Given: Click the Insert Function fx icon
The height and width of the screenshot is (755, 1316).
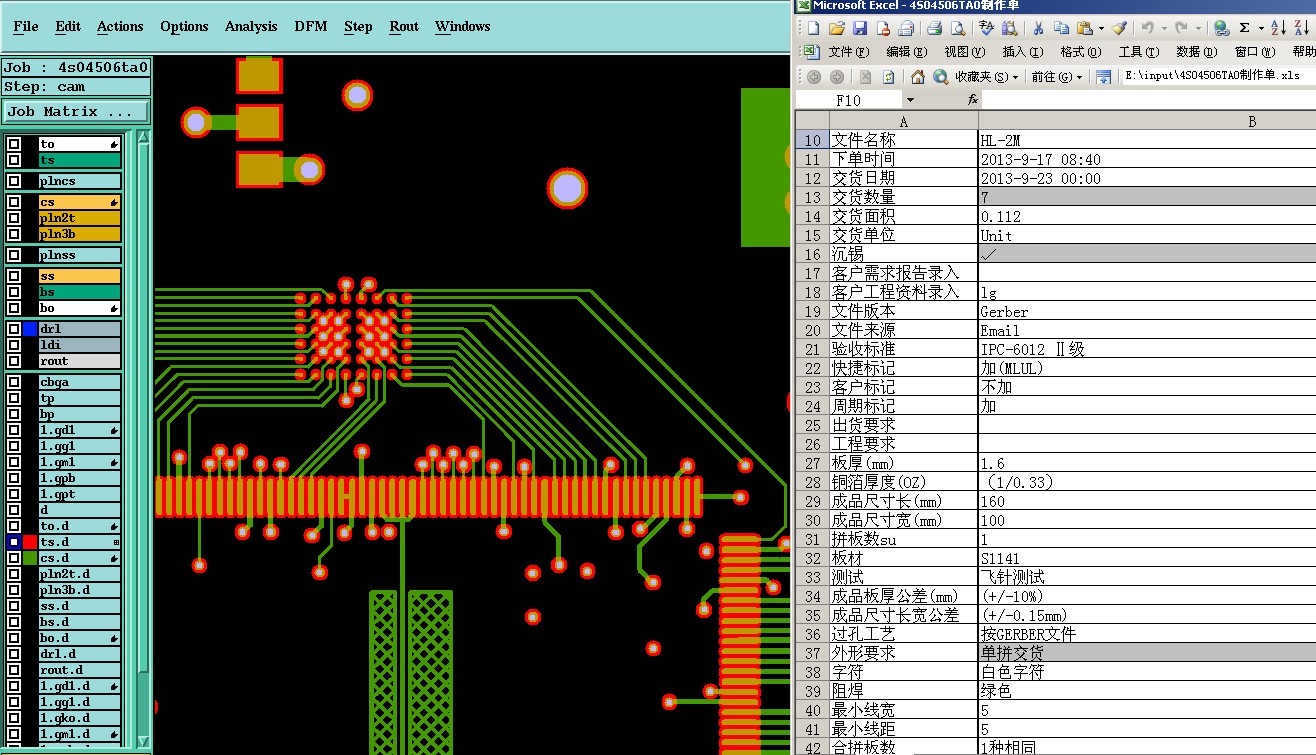Looking at the screenshot, I should [x=973, y=100].
